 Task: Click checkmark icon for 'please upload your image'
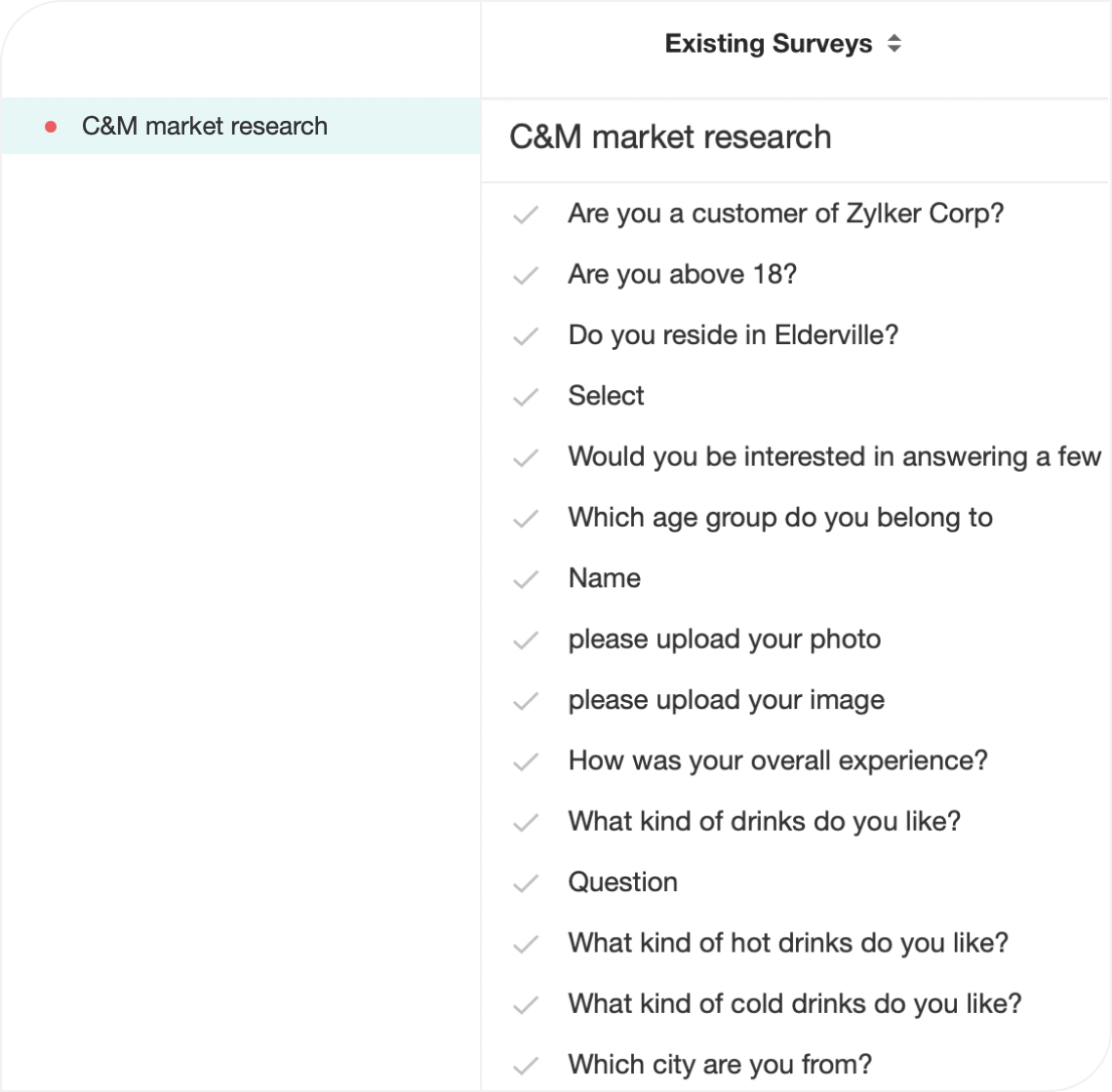click(x=526, y=701)
